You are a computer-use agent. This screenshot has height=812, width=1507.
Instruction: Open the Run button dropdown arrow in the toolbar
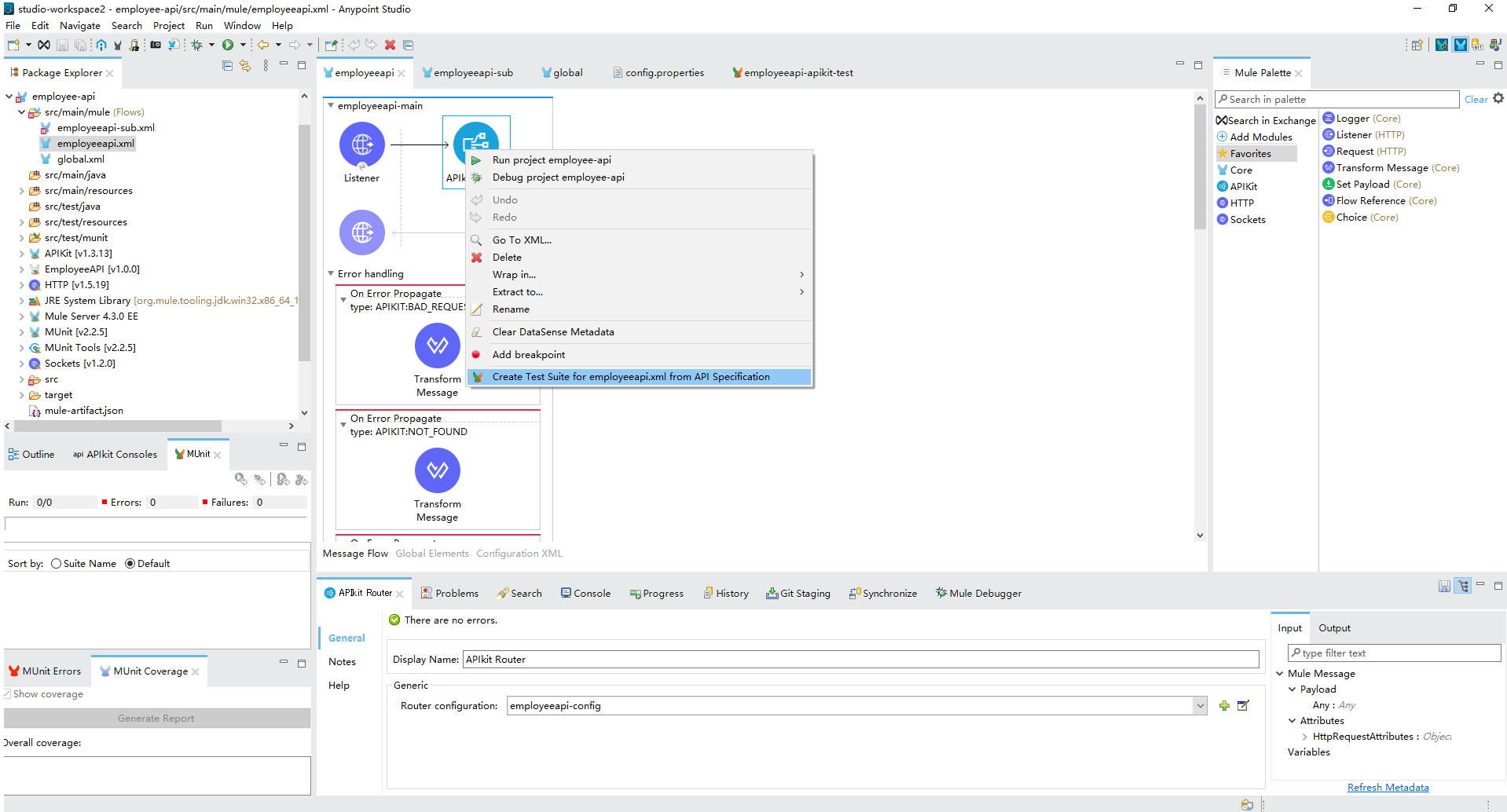(243, 45)
